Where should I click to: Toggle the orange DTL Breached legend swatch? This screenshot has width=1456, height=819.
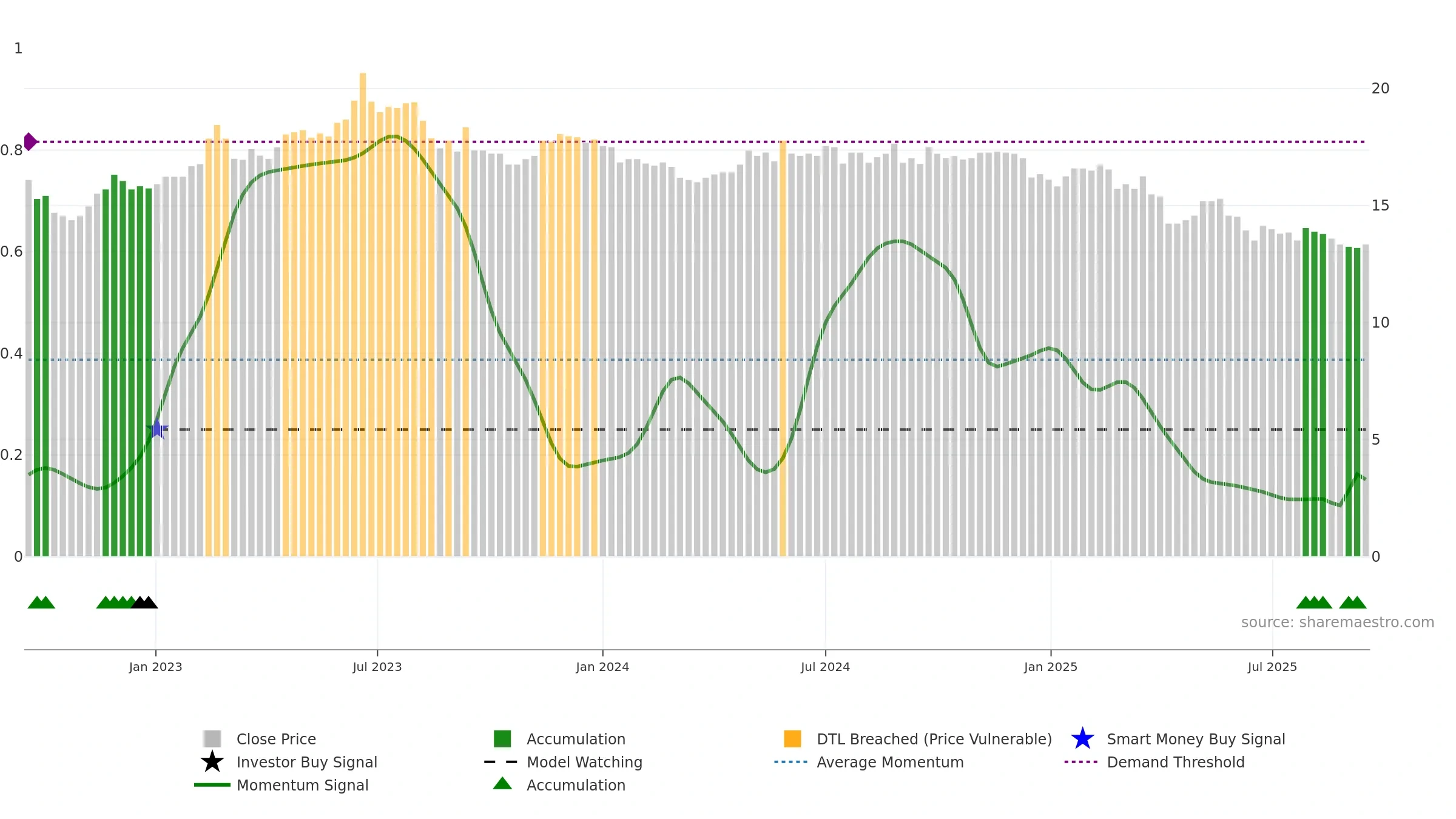792,738
